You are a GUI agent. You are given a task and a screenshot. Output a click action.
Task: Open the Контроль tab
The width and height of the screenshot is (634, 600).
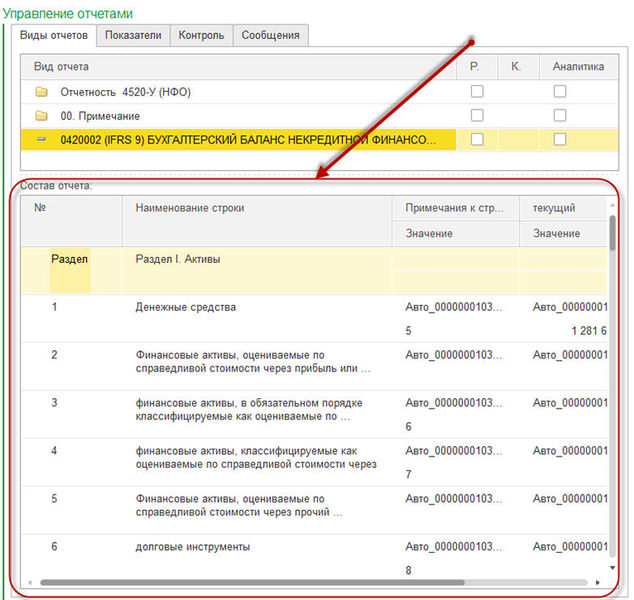[201, 35]
